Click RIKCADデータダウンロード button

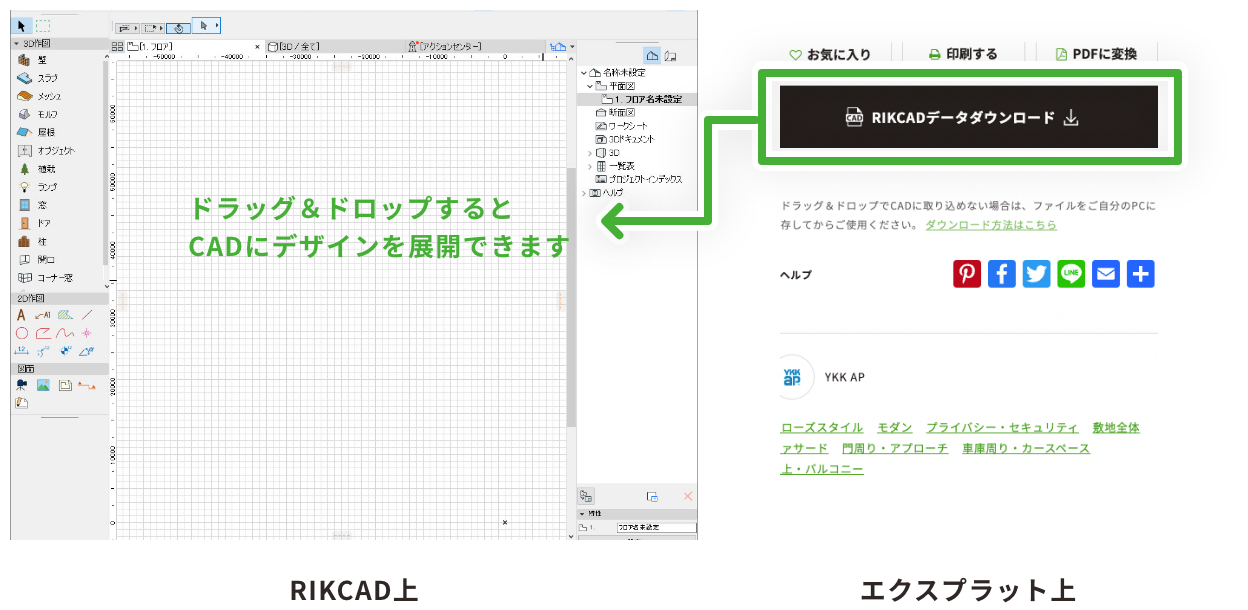pyautogui.click(x=969, y=117)
